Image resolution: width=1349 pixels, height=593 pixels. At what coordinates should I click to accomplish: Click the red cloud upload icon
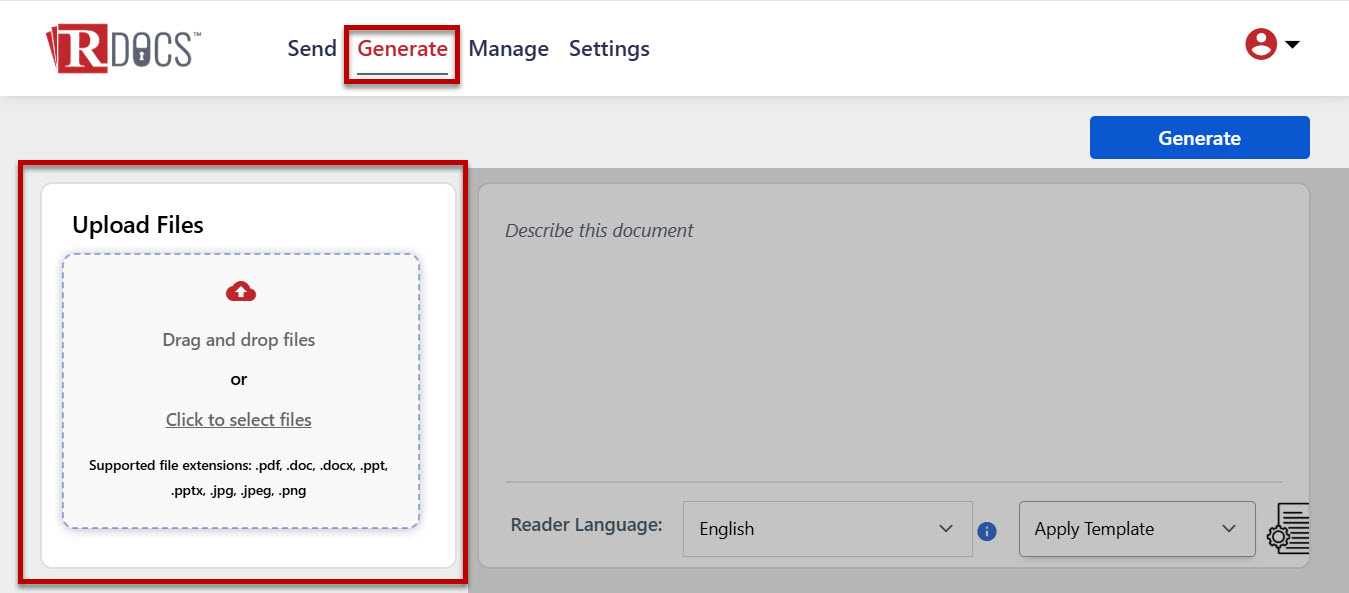[x=240, y=291]
